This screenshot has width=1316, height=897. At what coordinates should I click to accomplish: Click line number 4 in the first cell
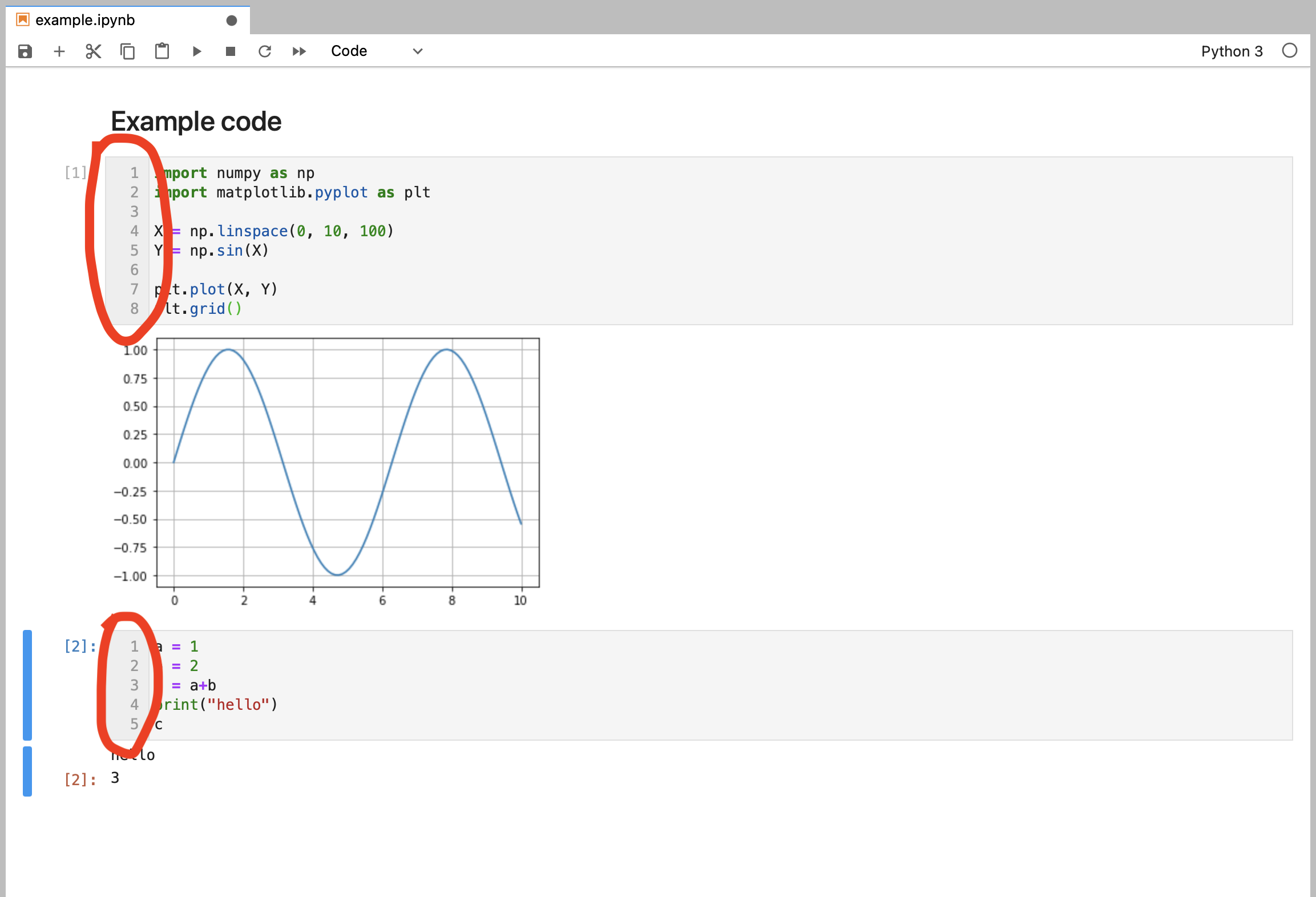coord(134,231)
